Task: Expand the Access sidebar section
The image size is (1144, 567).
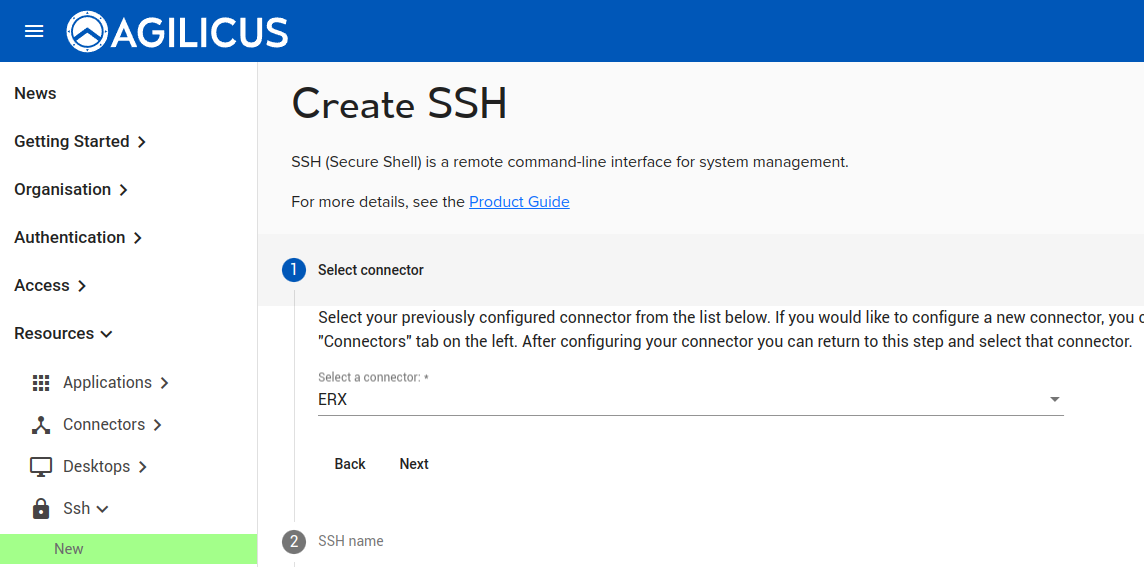Action: [x=50, y=286]
